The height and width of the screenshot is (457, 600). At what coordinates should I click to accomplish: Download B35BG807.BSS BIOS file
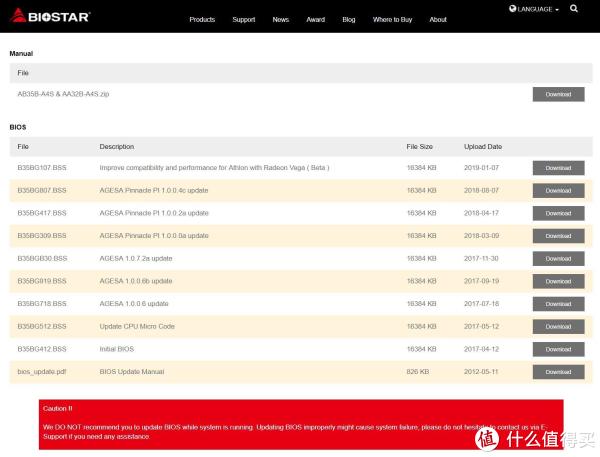pyautogui.click(x=558, y=191)
